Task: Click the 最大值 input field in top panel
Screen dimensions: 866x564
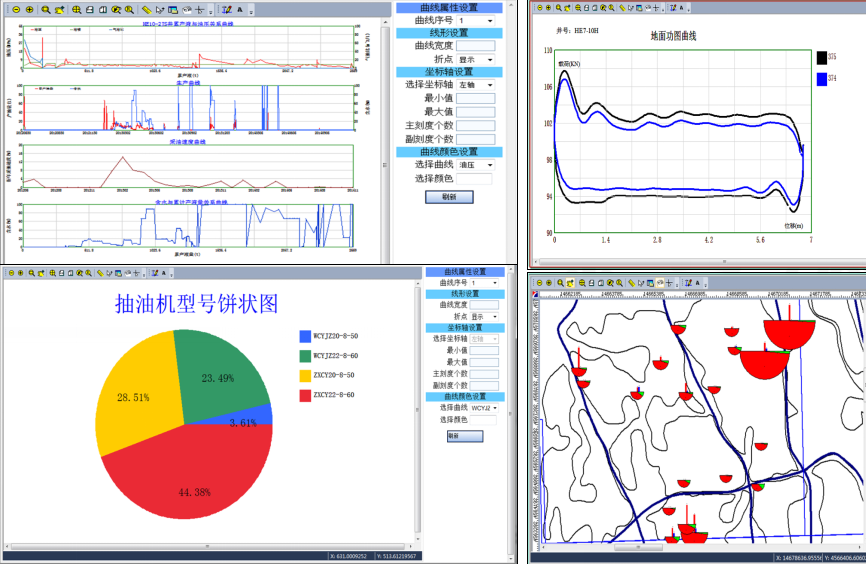Action: (x=475, y=112)
